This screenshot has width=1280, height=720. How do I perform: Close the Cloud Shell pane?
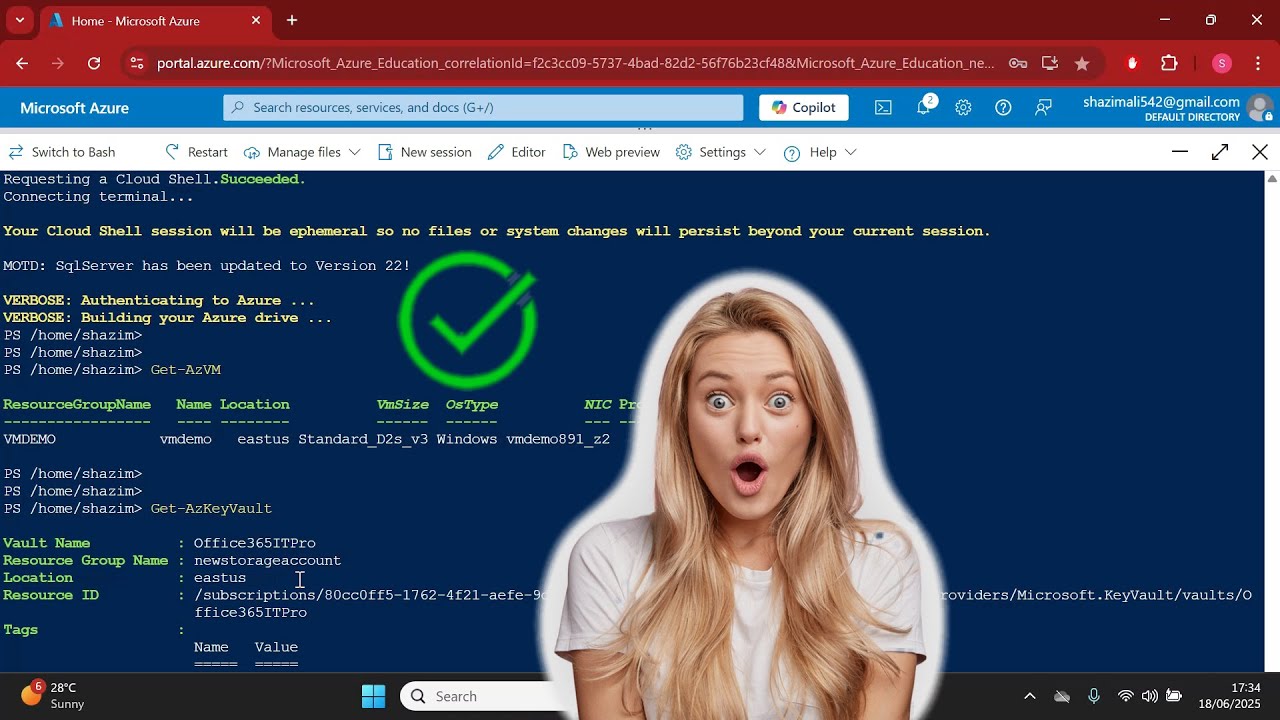tap(1260, 152)
